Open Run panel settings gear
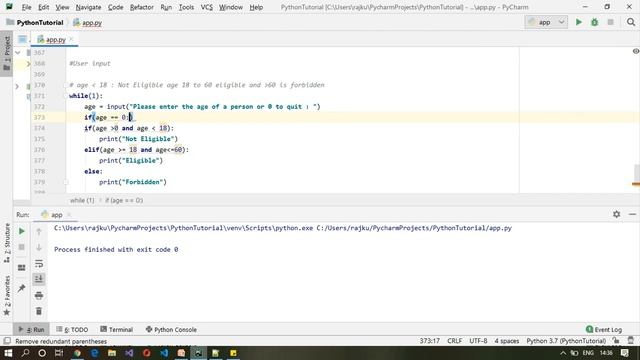Viewport: 640px width, 360px height. click(616, 214)
